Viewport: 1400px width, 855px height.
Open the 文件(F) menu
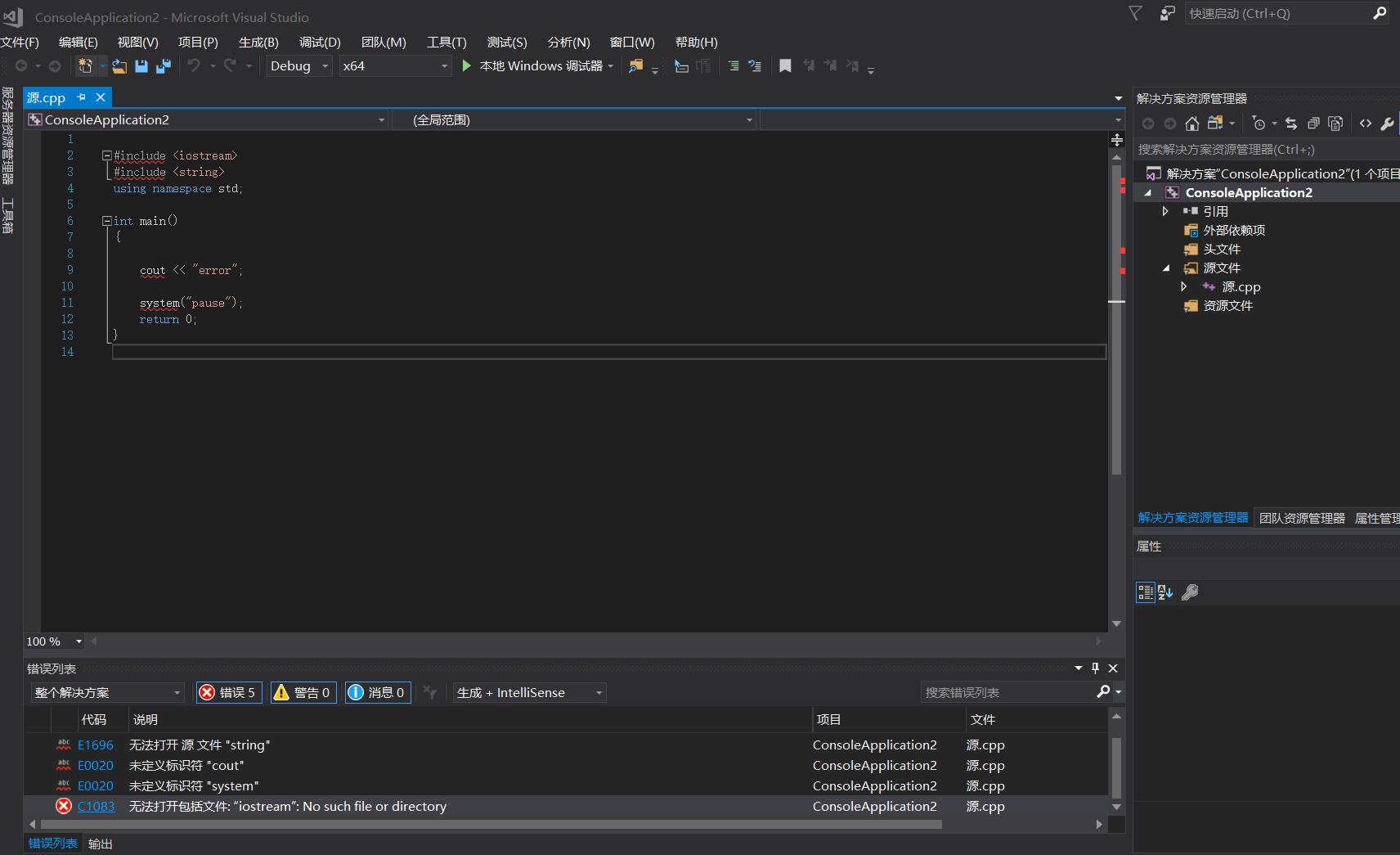[20, 43]
